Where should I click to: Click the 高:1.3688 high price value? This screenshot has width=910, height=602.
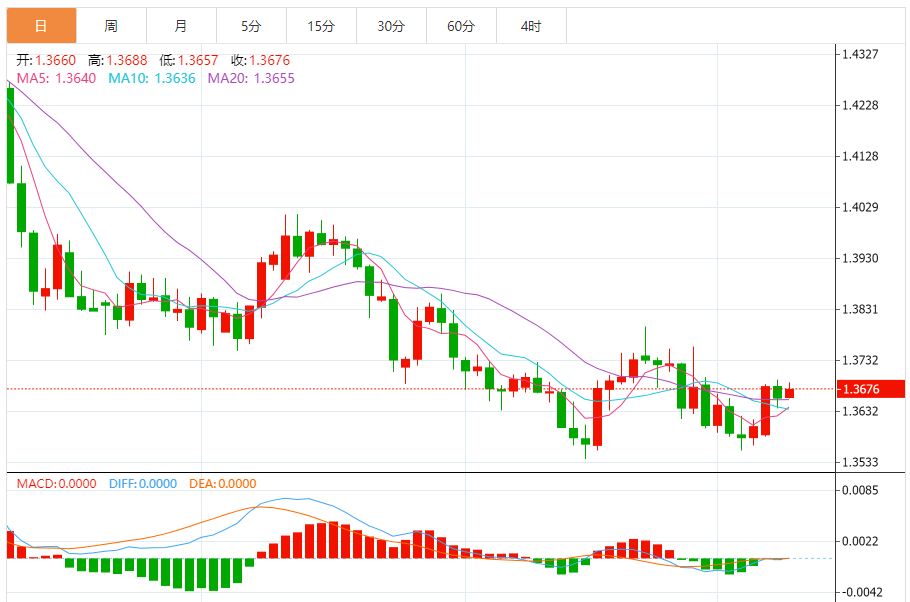tap(118, 60)
